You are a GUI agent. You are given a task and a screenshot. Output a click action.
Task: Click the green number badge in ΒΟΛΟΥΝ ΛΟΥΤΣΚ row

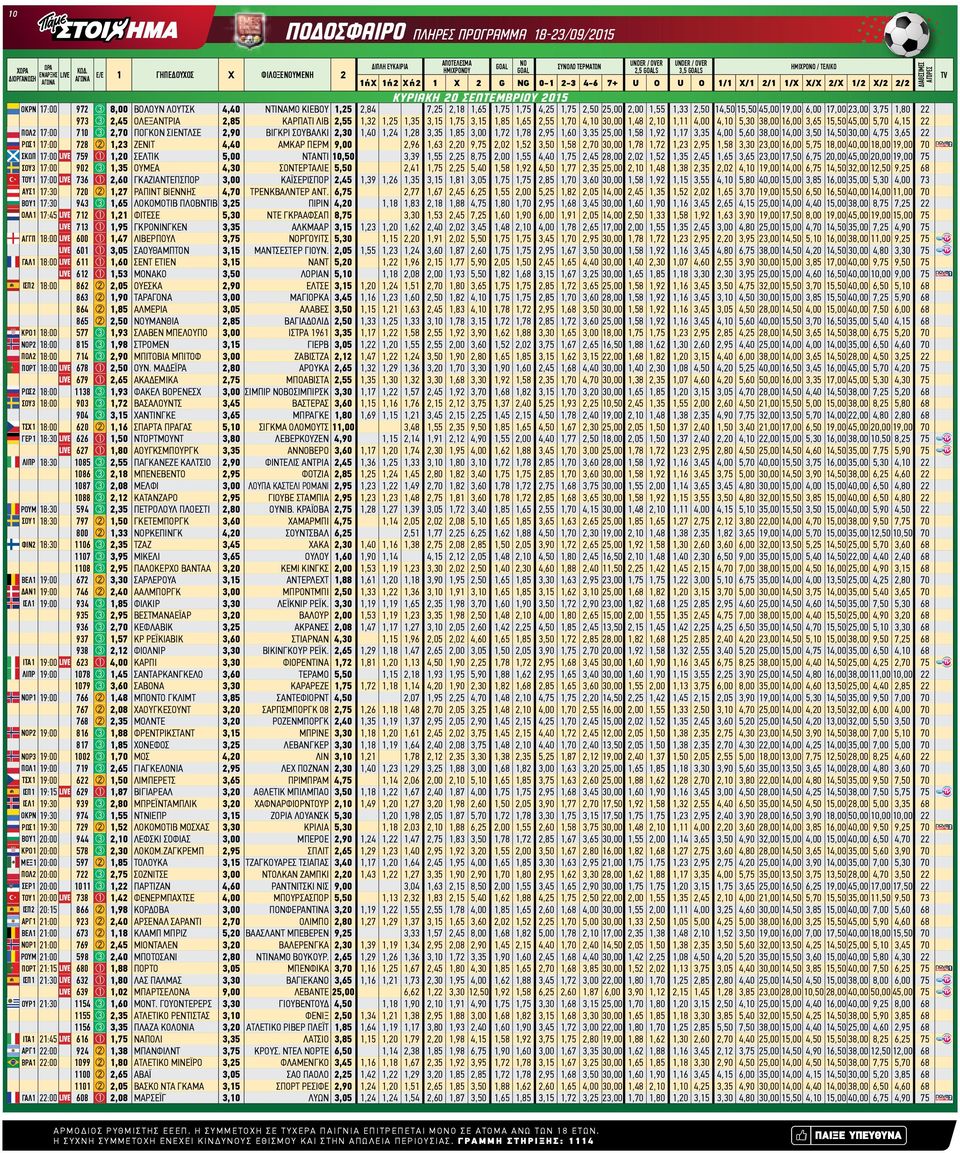click(x=100, y=109)
